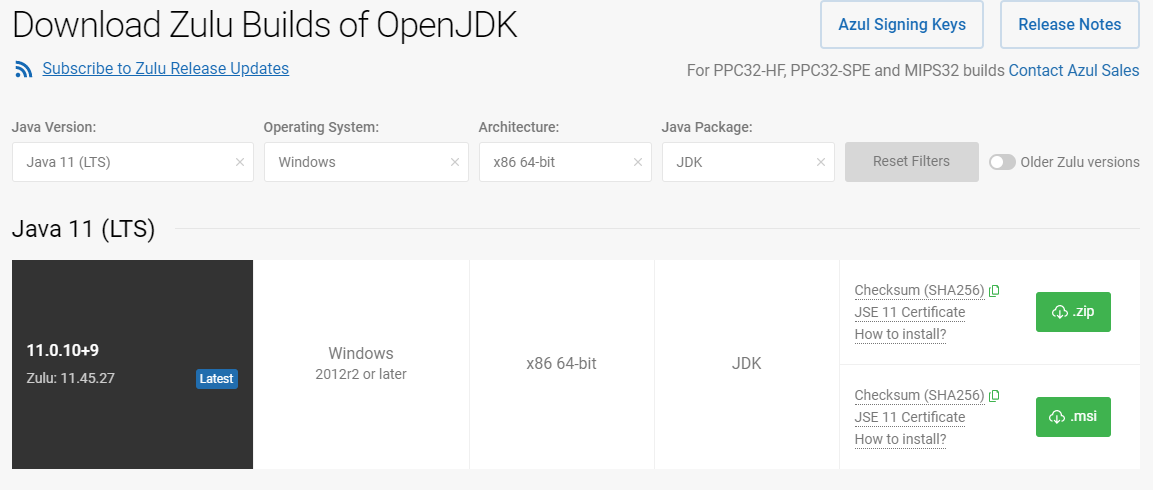
Task: Open Release Notes
Action: (1069, 24)
